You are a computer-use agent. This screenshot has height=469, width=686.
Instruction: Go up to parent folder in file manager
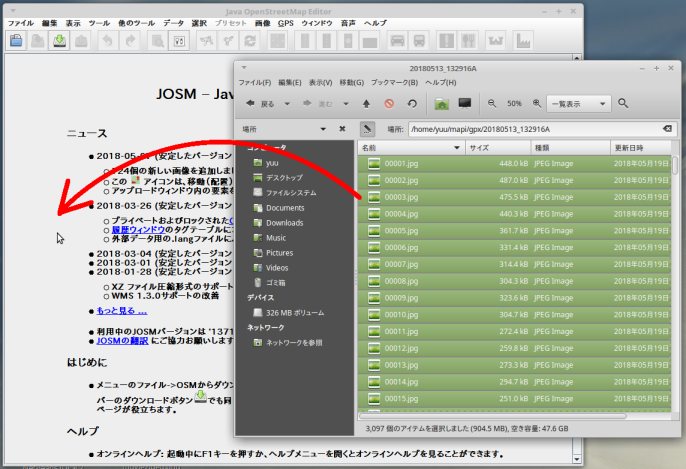[x=367, y=104]
